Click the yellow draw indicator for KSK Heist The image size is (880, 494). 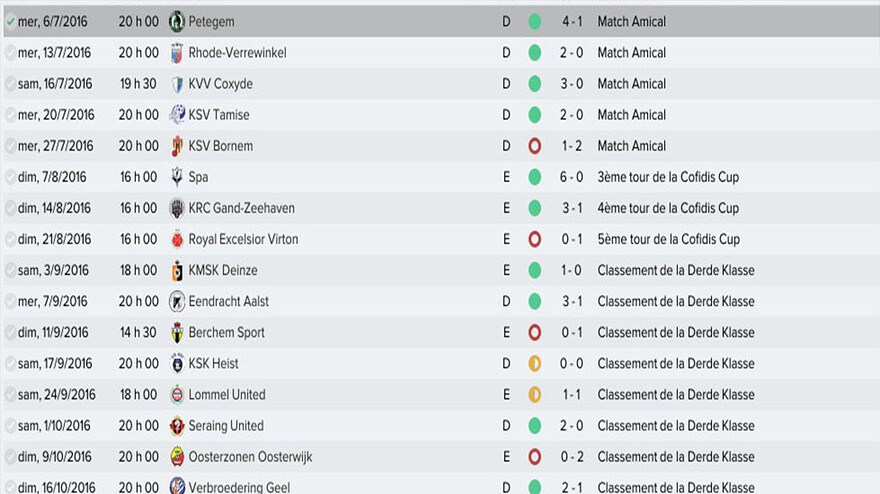click(x=535, y=363)
